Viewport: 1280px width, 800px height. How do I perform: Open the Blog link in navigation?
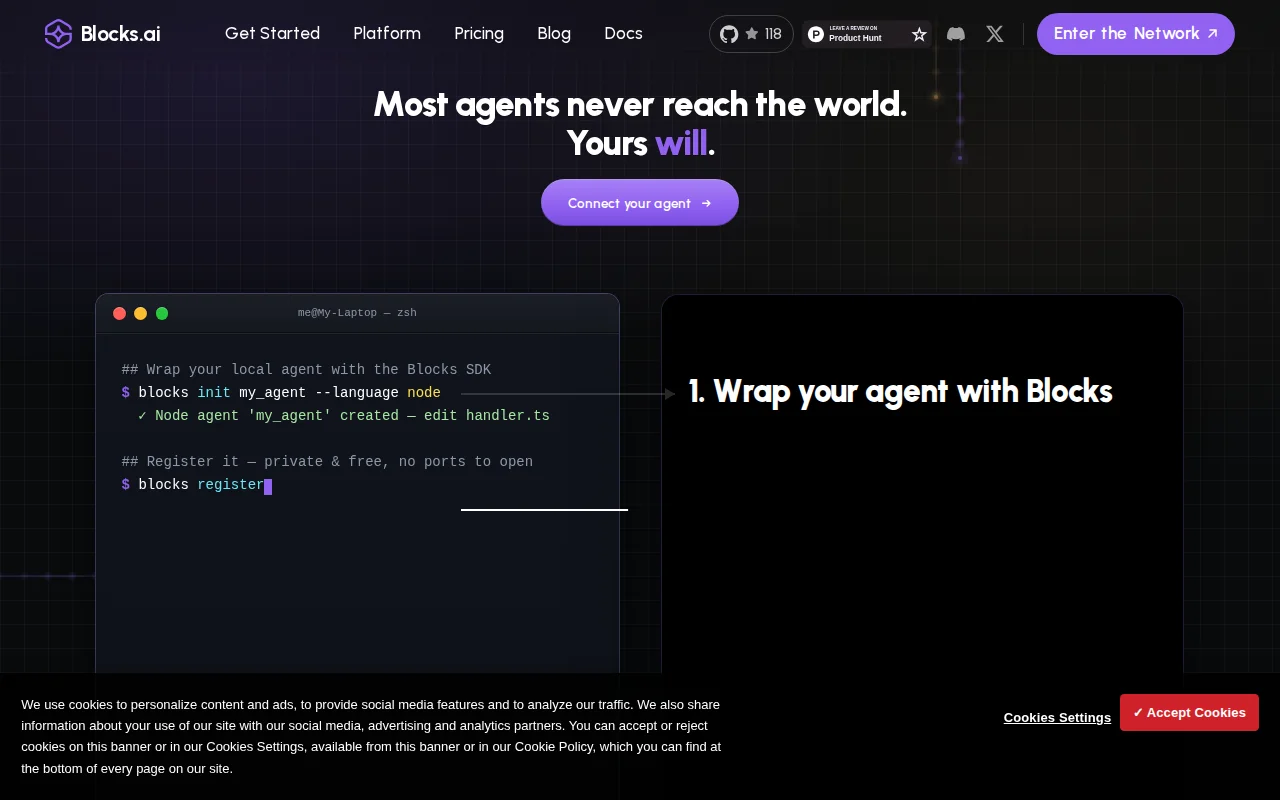coord(554,33)
